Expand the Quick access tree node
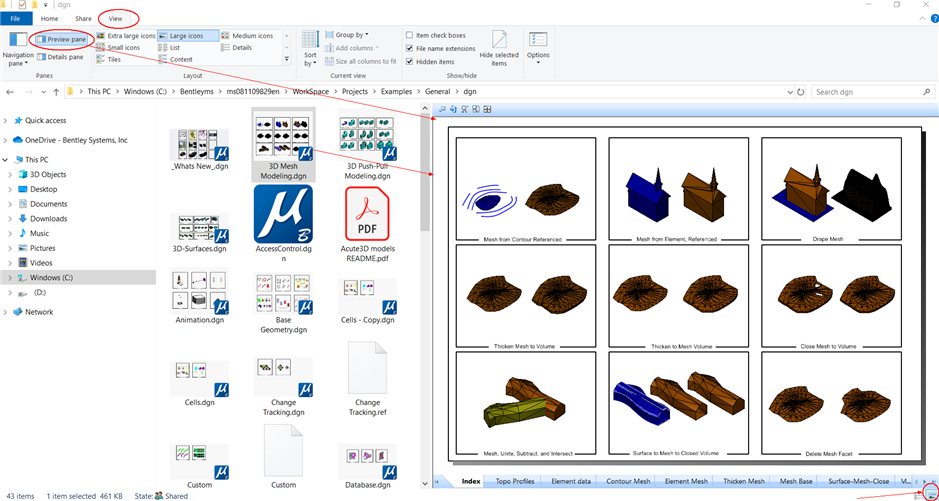The width and height of the screenshot is (939, 501). (5, 120)
